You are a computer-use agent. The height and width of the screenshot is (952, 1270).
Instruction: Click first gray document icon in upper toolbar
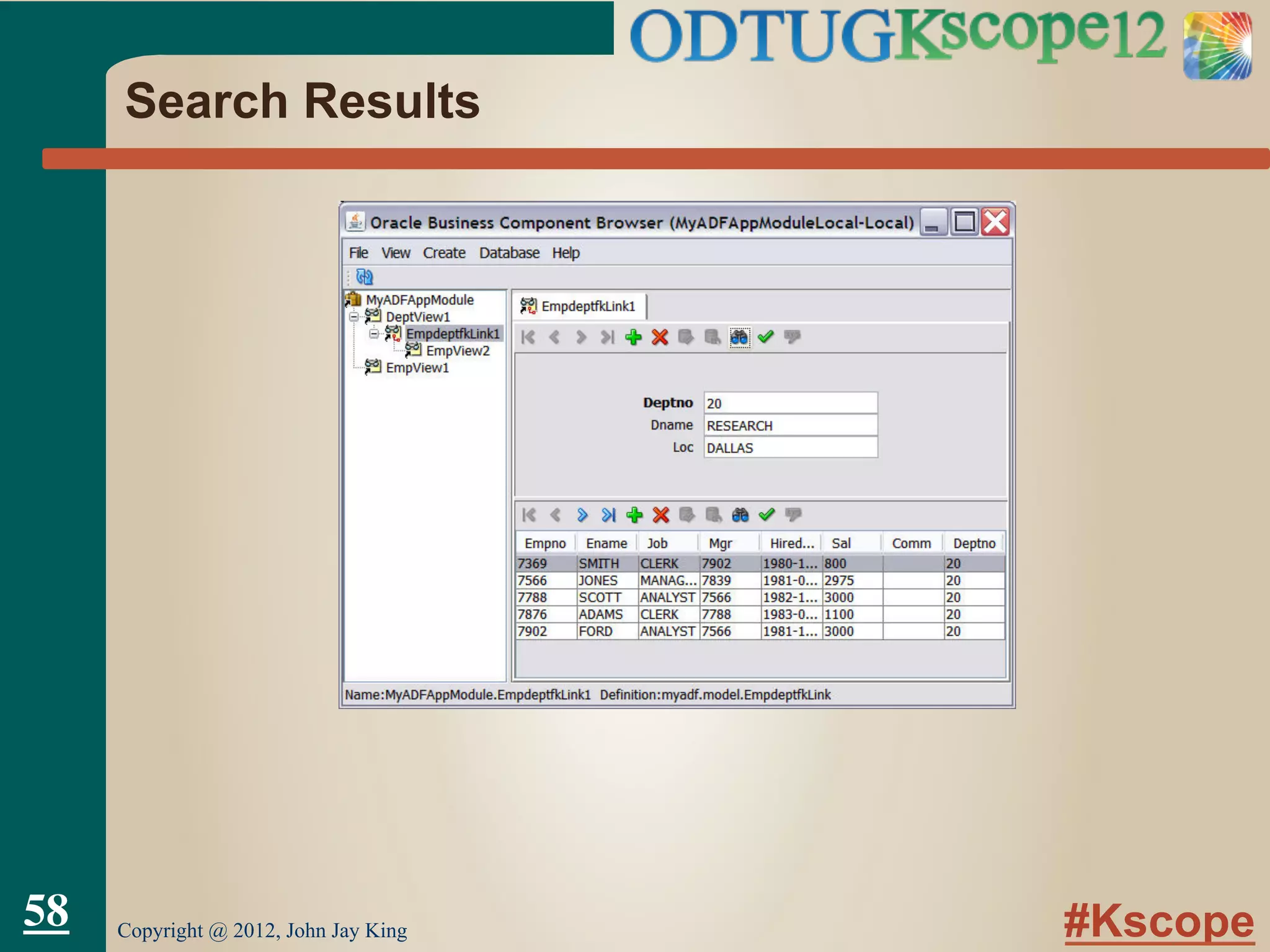[686, 337]
